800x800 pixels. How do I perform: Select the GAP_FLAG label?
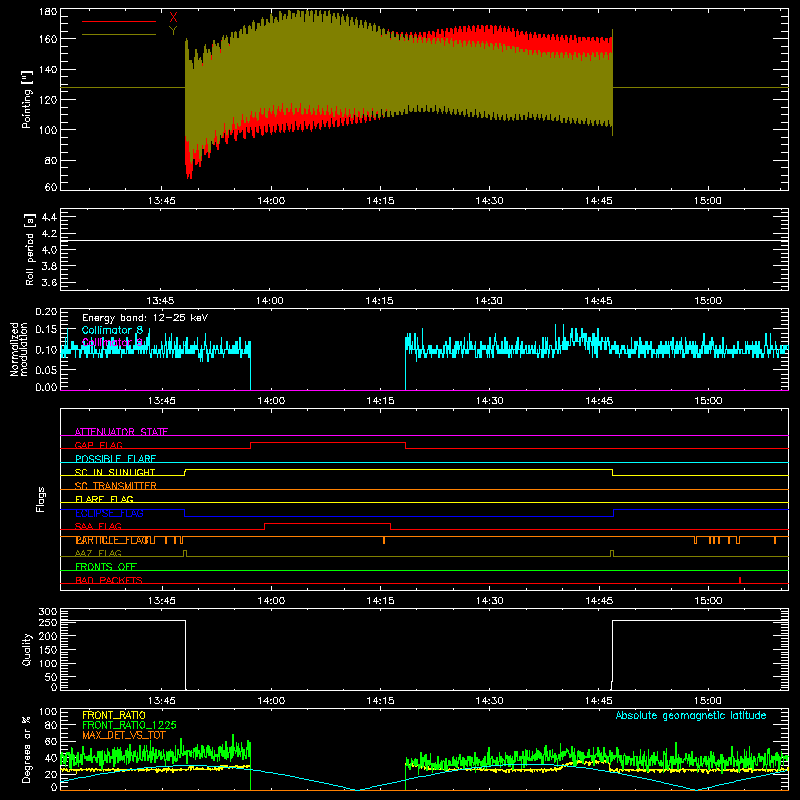pos(98,445)
